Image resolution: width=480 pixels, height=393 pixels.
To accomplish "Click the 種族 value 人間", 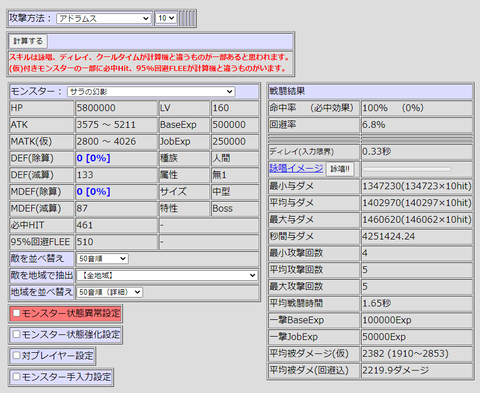I will coord(221,158).
